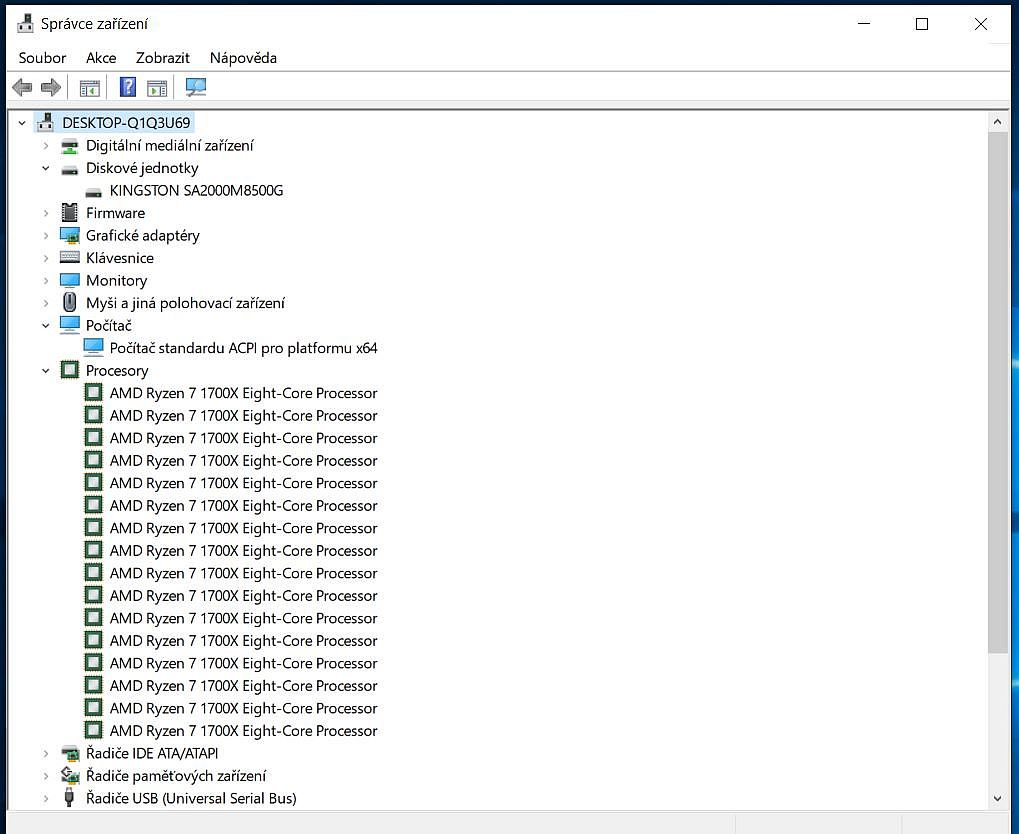Image resolution: width=1019 pixels, height=834 pixels.
Task: Minimize the Správce zařízení window
Action: pos(864,24)
